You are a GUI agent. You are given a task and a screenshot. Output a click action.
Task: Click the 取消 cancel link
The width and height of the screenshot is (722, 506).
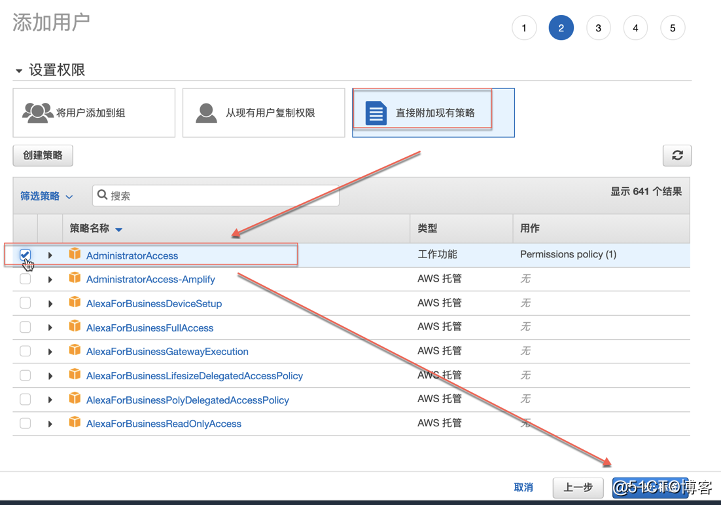[524, 487]
